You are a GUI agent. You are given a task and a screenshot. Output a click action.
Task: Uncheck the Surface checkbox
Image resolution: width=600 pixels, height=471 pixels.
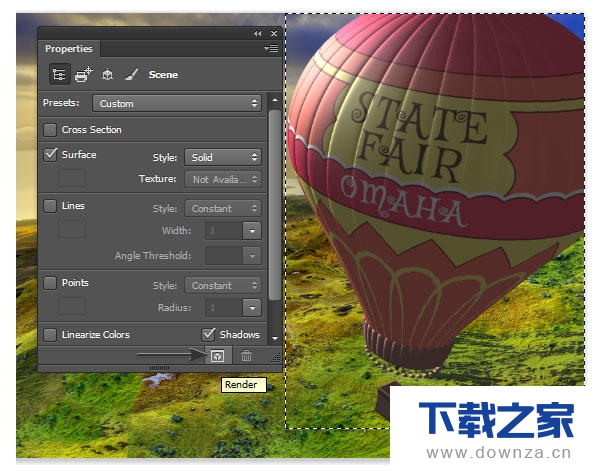pyautogui.click(x=50, y=155)
